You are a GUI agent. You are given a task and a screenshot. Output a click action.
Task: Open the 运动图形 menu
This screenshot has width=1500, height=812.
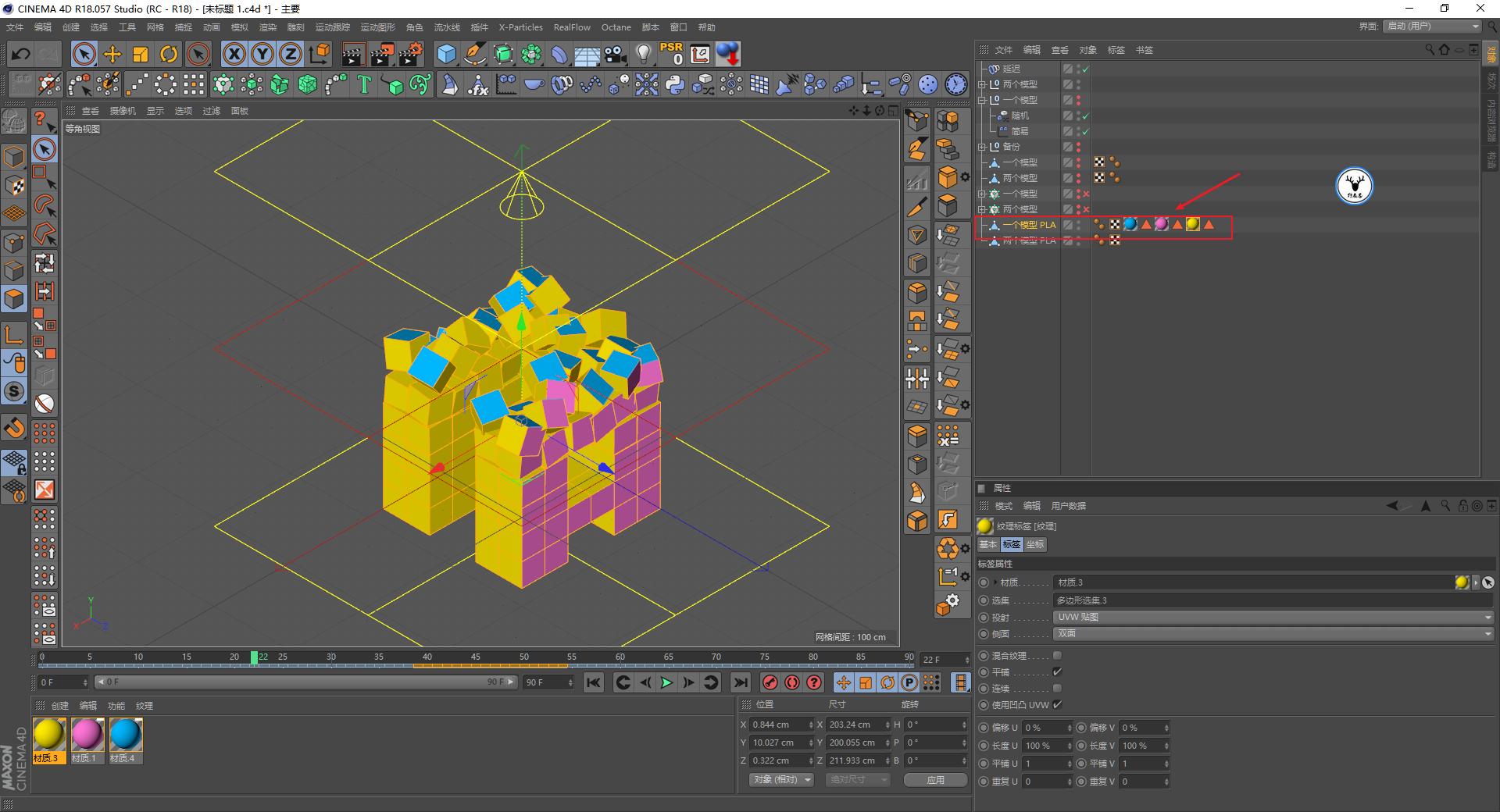click(377, 27)
